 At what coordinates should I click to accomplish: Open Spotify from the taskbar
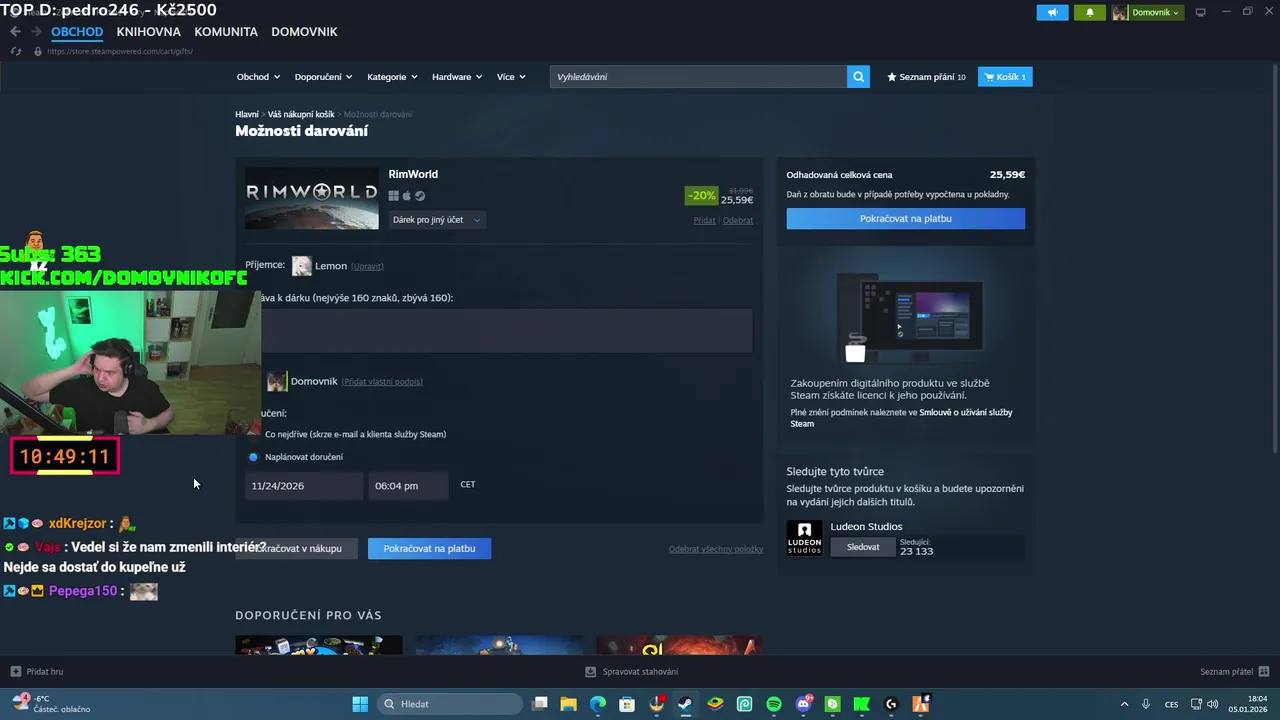tap(774, 704)
